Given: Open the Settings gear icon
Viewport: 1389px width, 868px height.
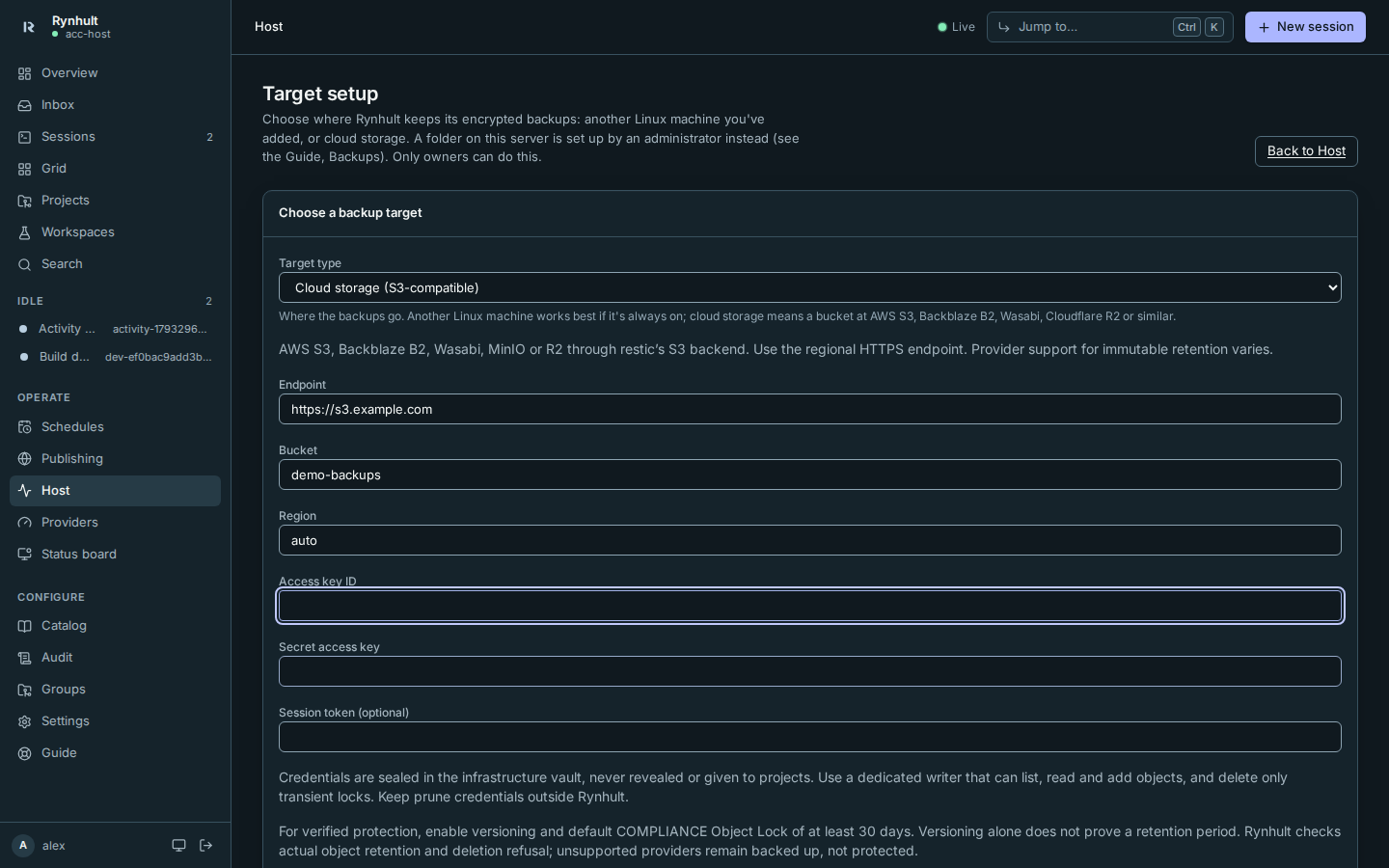Looking at the screenshot, I should (25, 721).
